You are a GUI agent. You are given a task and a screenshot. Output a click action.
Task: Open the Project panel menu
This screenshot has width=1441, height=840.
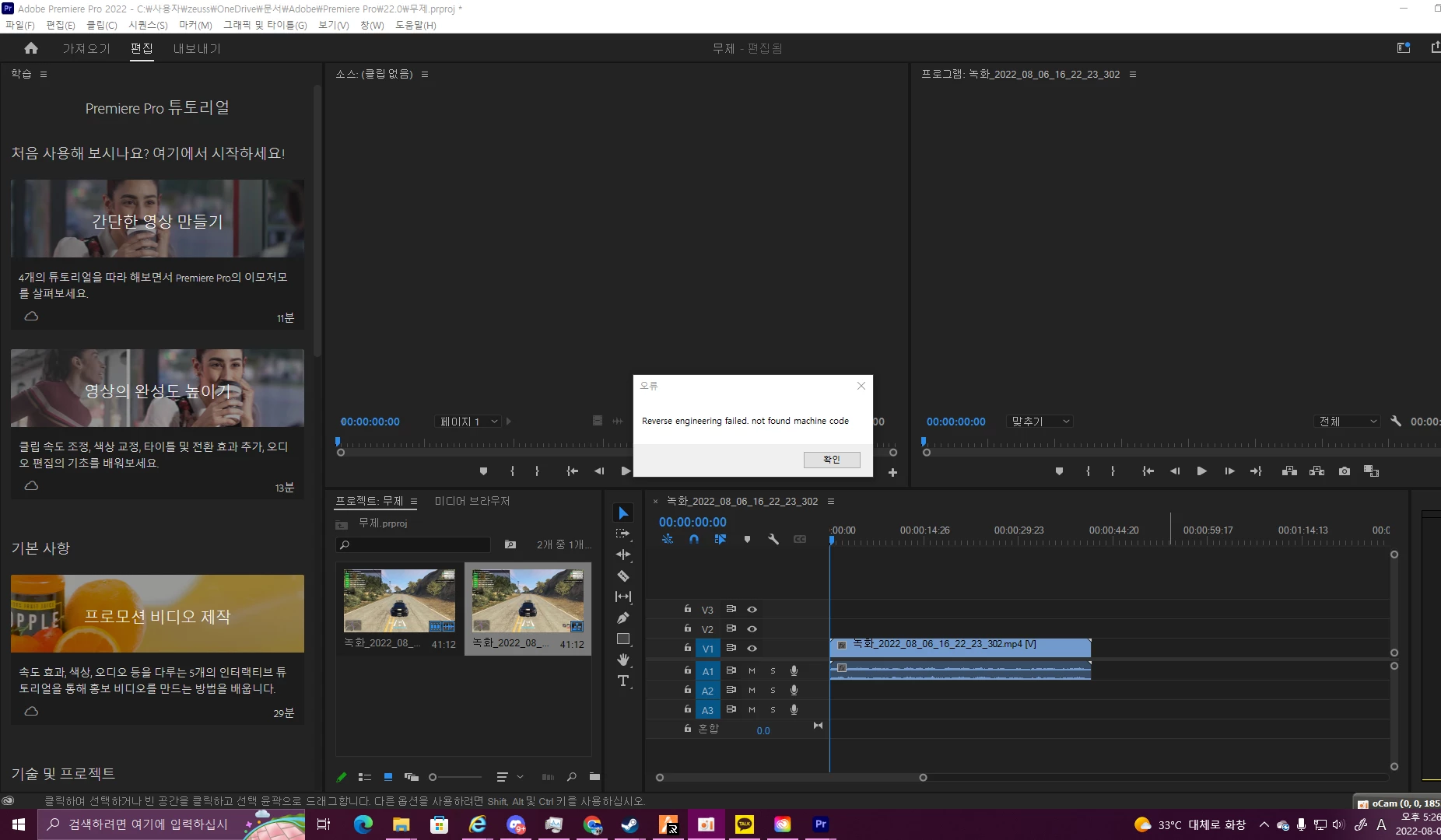click(x=414, y=501)
